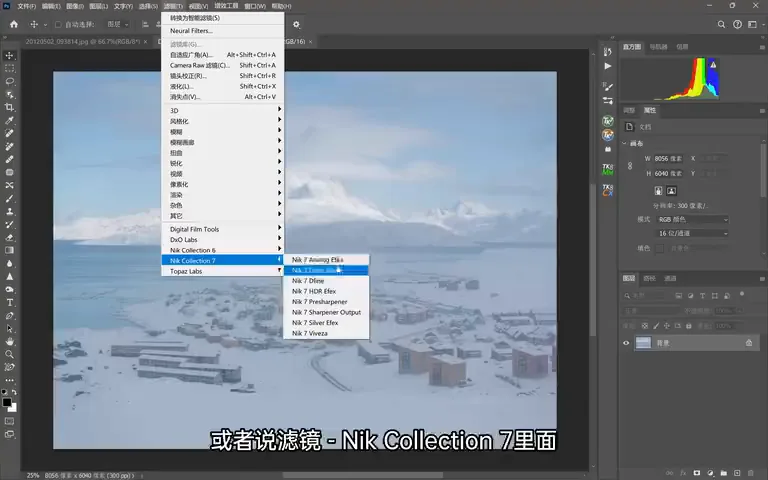Click the layer effects fx icon
Screen dimensions: 768x480
pyautogui.click(x=683, y=473)
